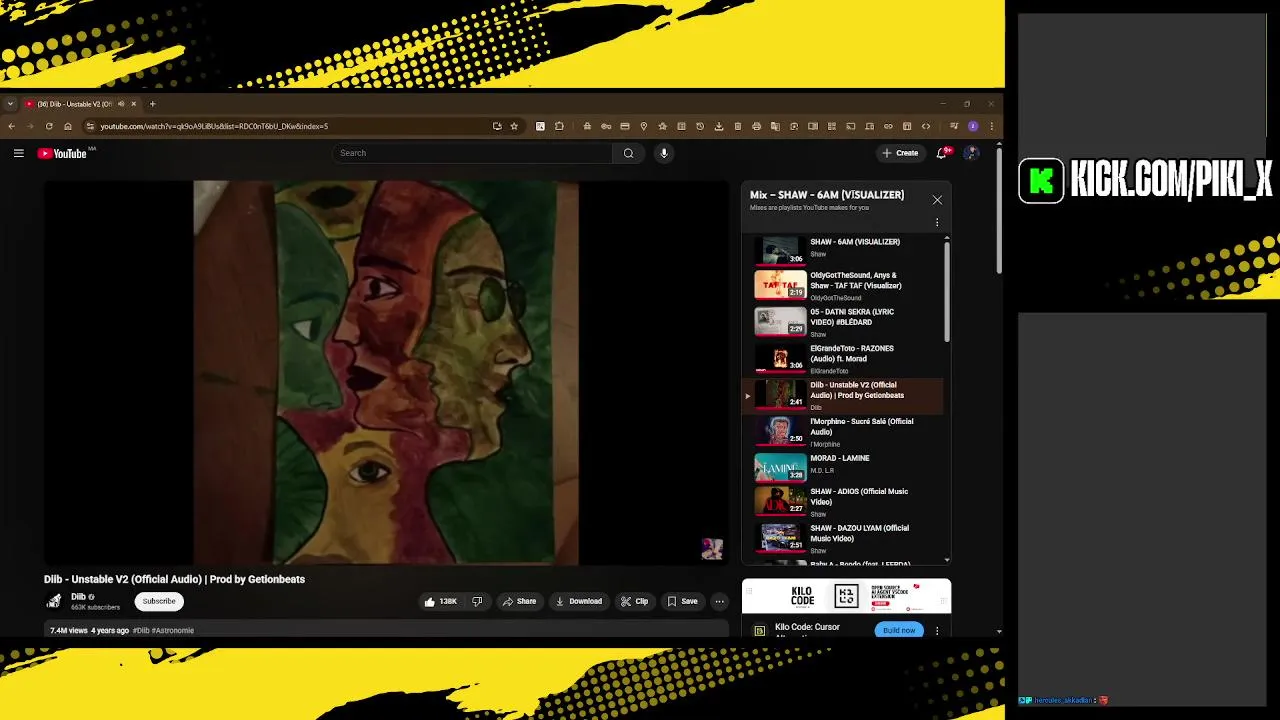Click the video player to pause
The image size is (1280, 720).
coord(386,373)
